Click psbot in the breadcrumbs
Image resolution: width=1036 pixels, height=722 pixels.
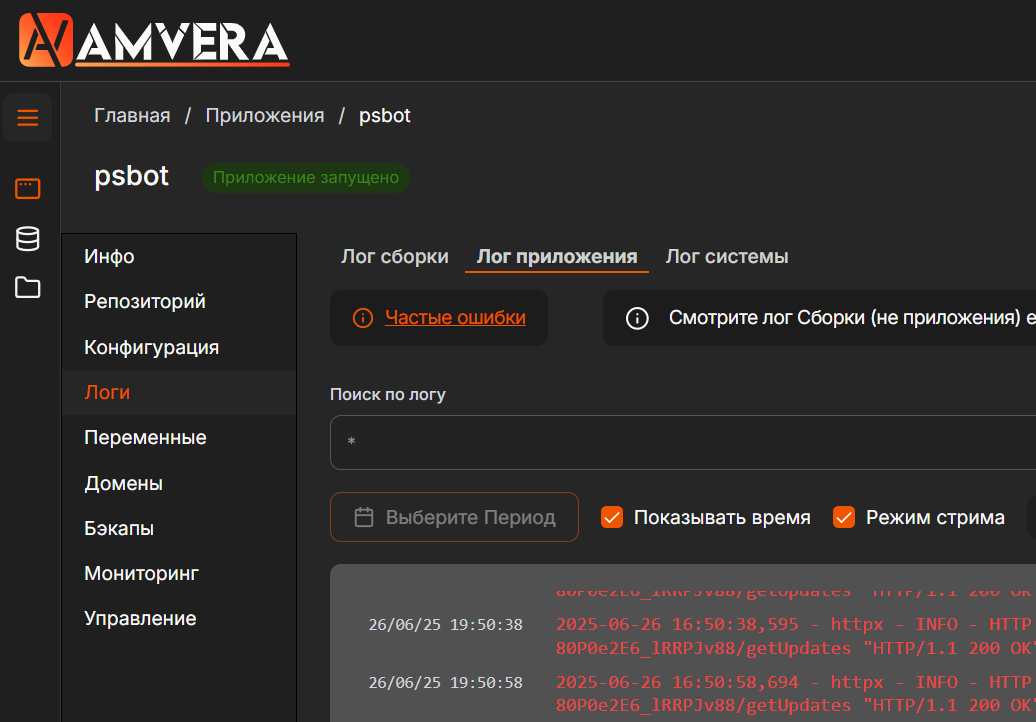385,116
